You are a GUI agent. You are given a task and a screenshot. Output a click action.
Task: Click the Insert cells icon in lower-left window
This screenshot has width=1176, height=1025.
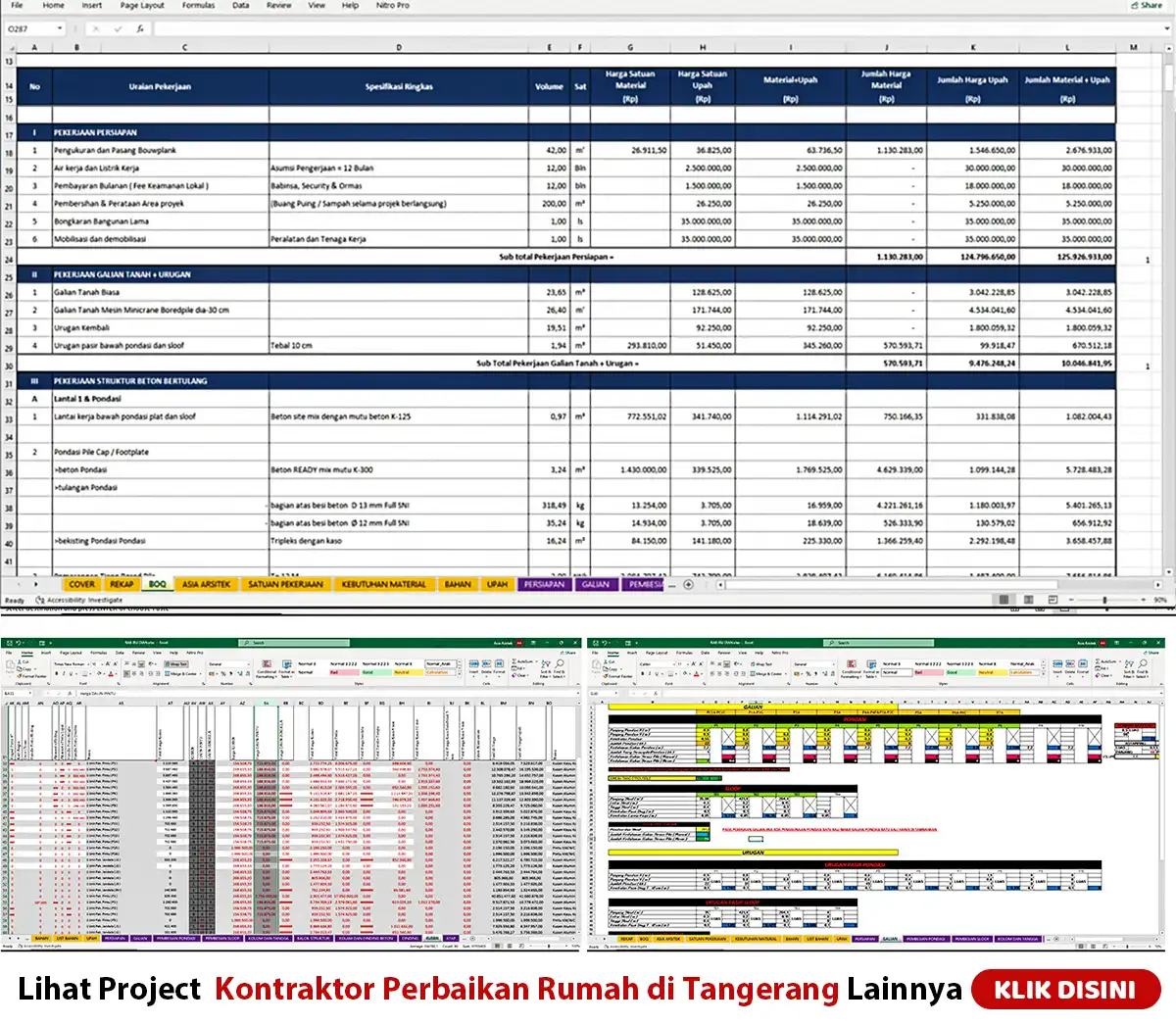point(473,667)
